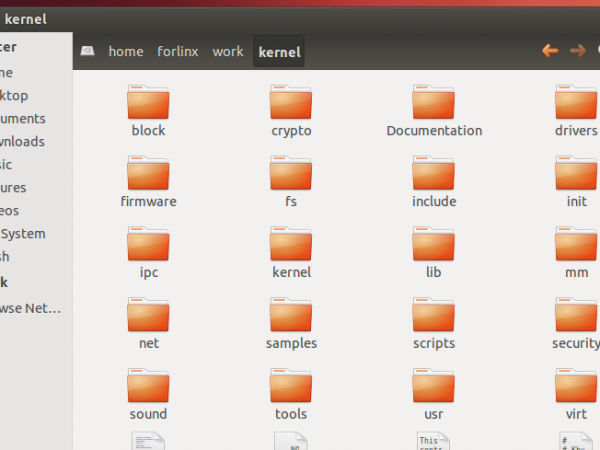Select the sound folder
This screenshot has height=450, width=600.
point(148,387)
